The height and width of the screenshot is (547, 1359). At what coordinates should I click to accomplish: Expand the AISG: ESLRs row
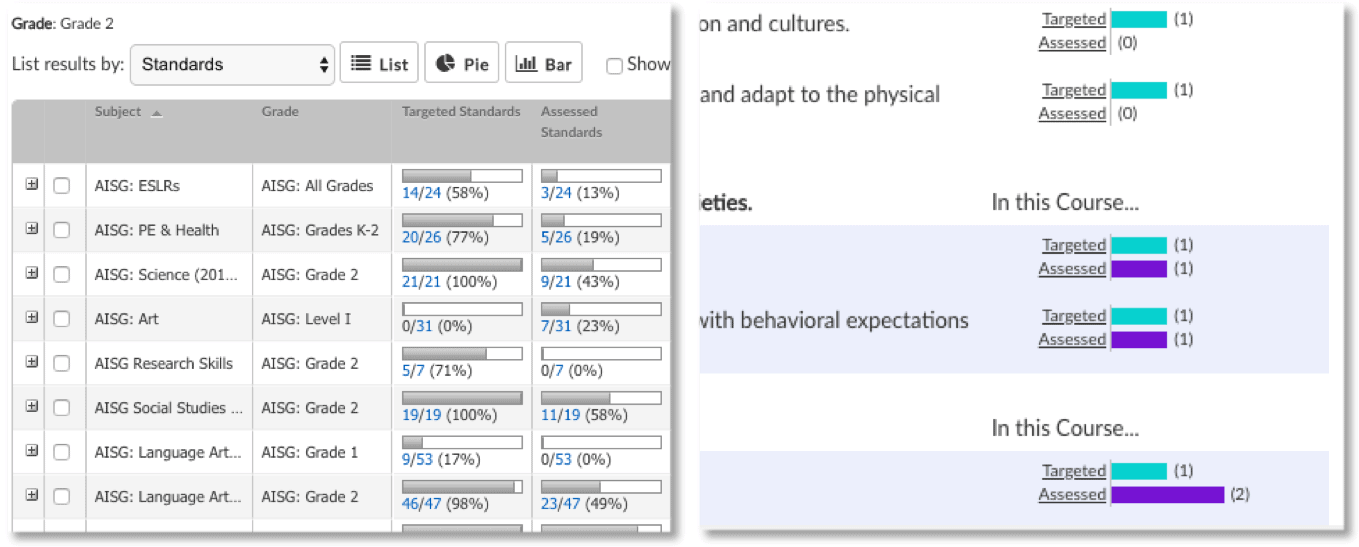tap(32, 185)
